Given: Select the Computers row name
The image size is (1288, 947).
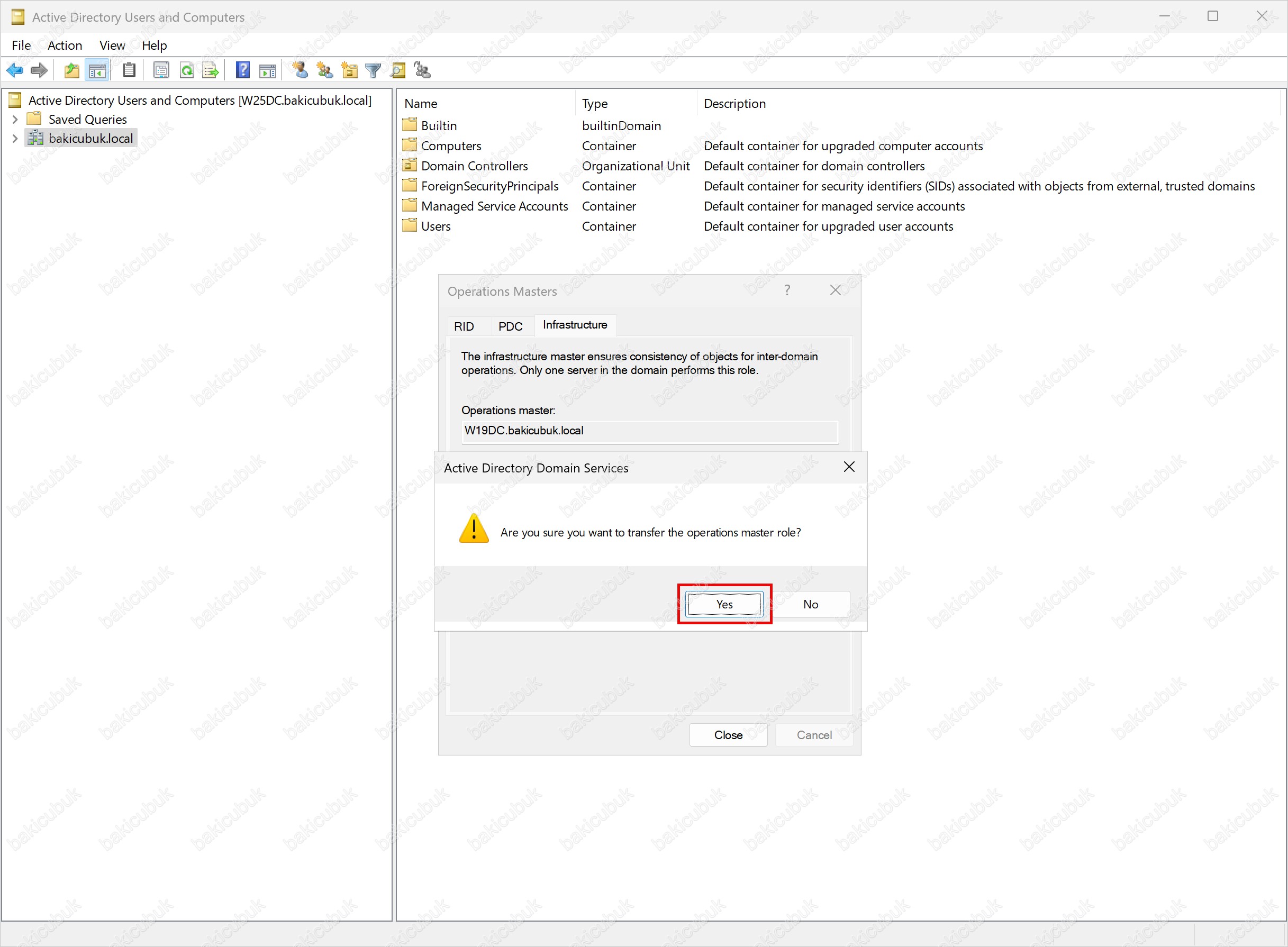Looking at the screenshot, I should (x=451, y=145).
